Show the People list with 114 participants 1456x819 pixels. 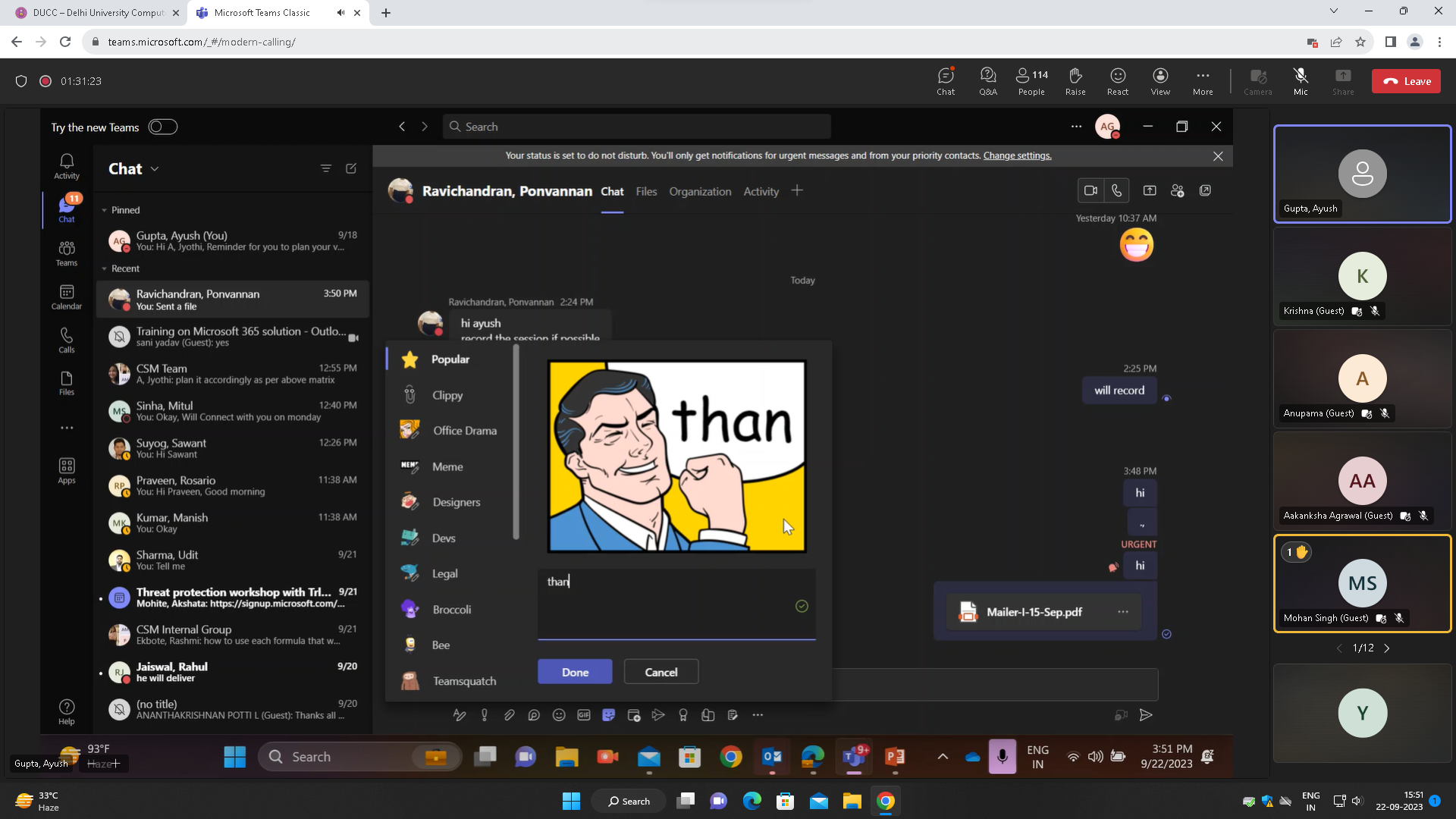click(x=1031, y=81)
